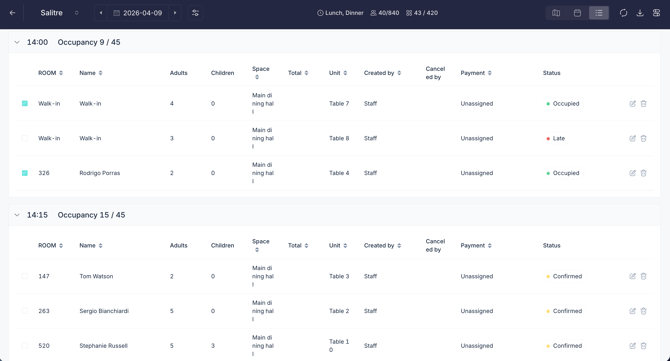Open the layout settings icon in the header
The height and width of the screenshot is (361, 670).
click(x=657, y=13)
